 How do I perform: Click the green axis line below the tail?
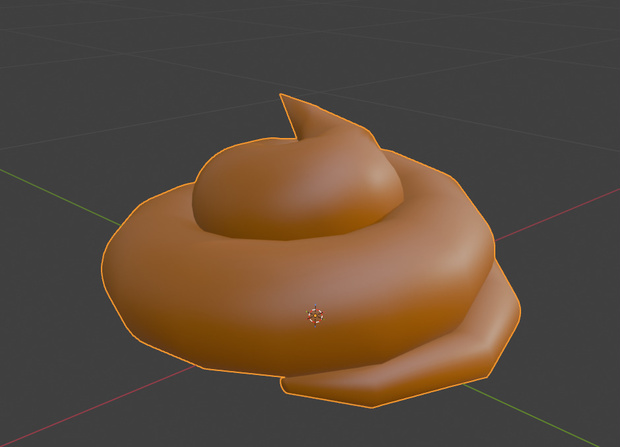coord(532,415)
